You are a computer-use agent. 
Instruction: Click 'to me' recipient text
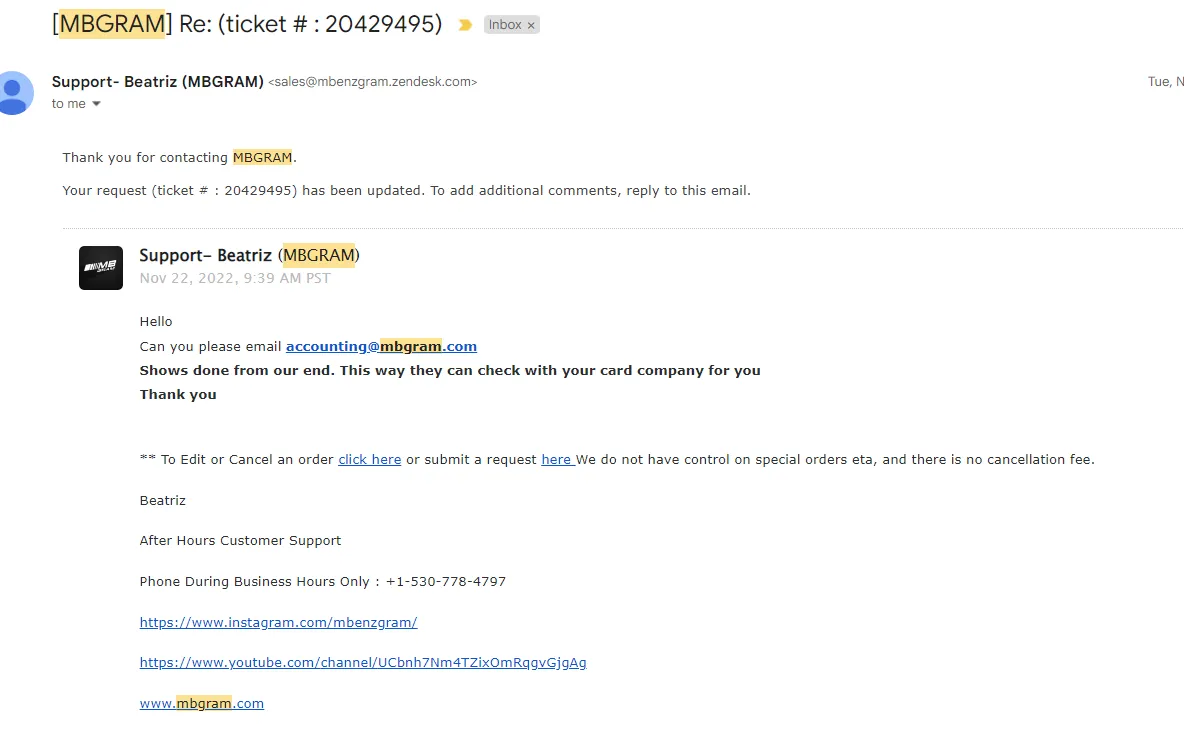point(69,103)
